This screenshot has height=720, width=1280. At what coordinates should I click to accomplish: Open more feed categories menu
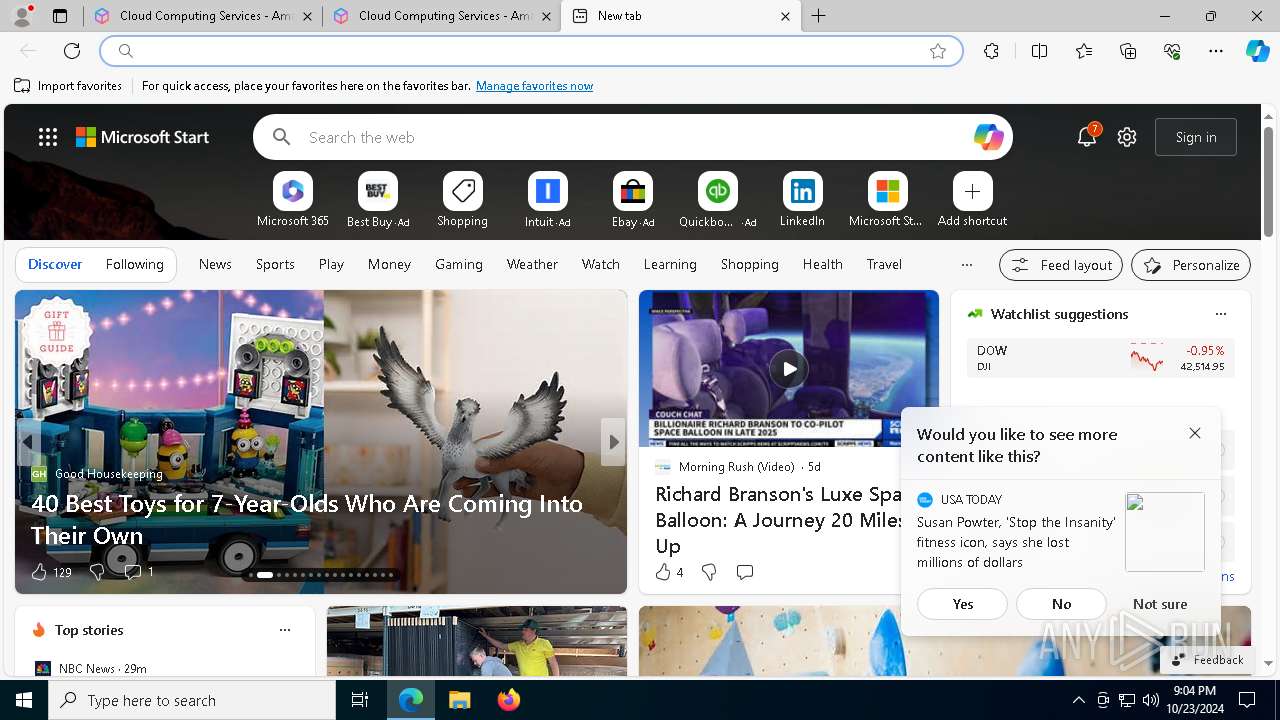[x=966, y=265]
